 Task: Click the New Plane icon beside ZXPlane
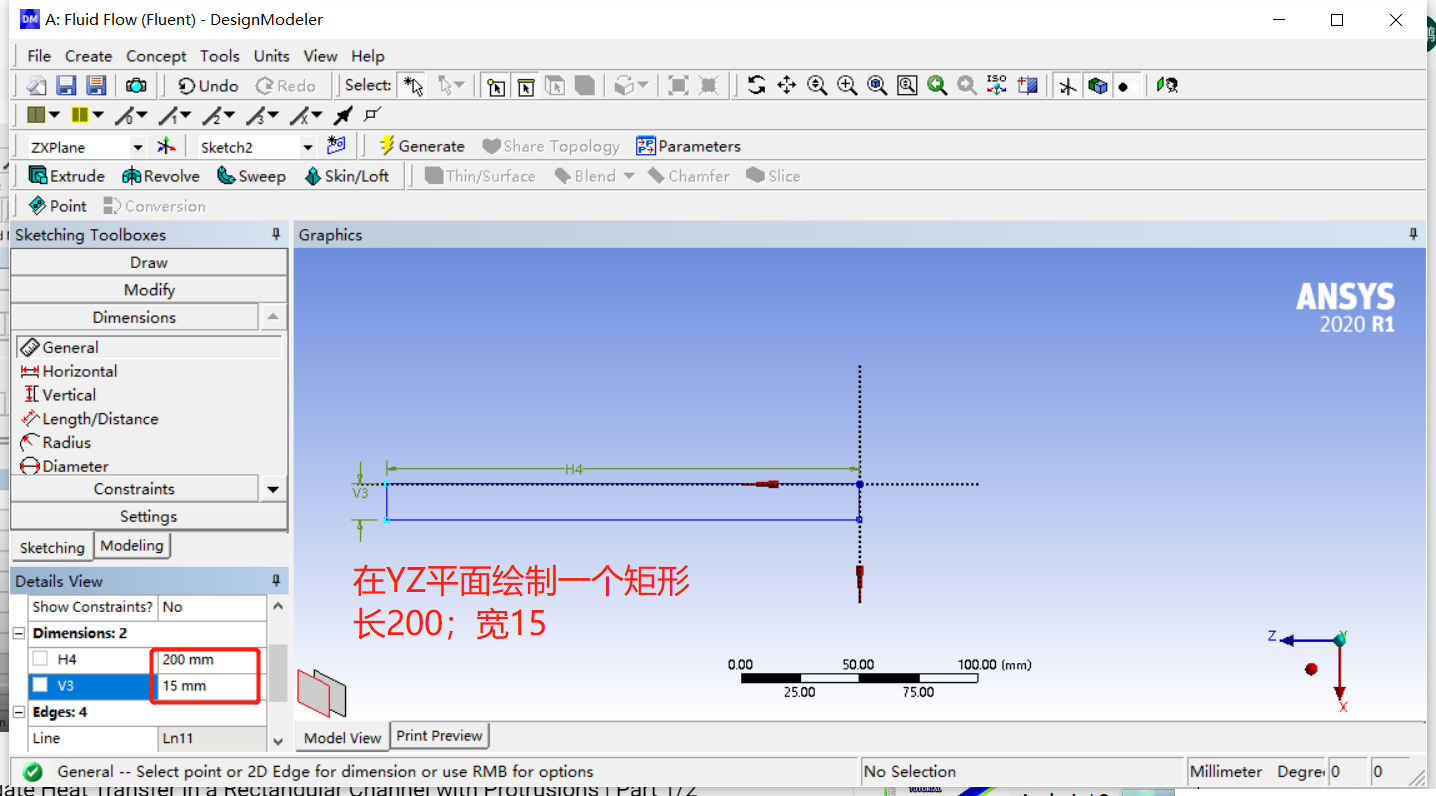coord(166,147)
